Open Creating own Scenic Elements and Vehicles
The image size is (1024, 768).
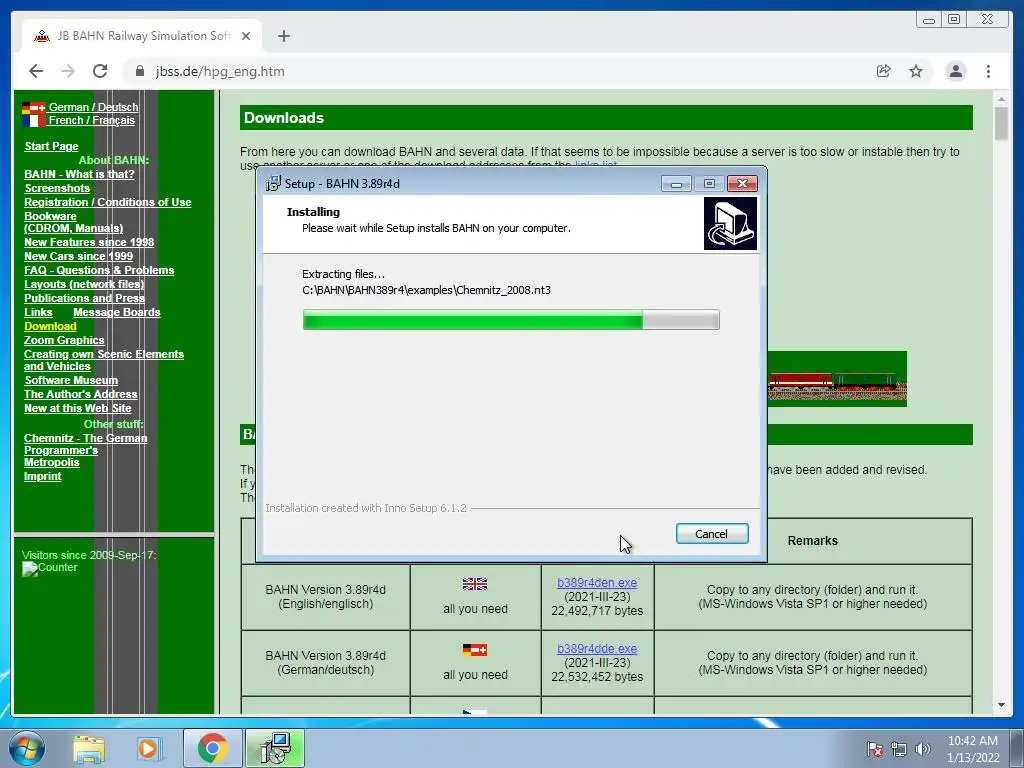[x=104, y=360]
